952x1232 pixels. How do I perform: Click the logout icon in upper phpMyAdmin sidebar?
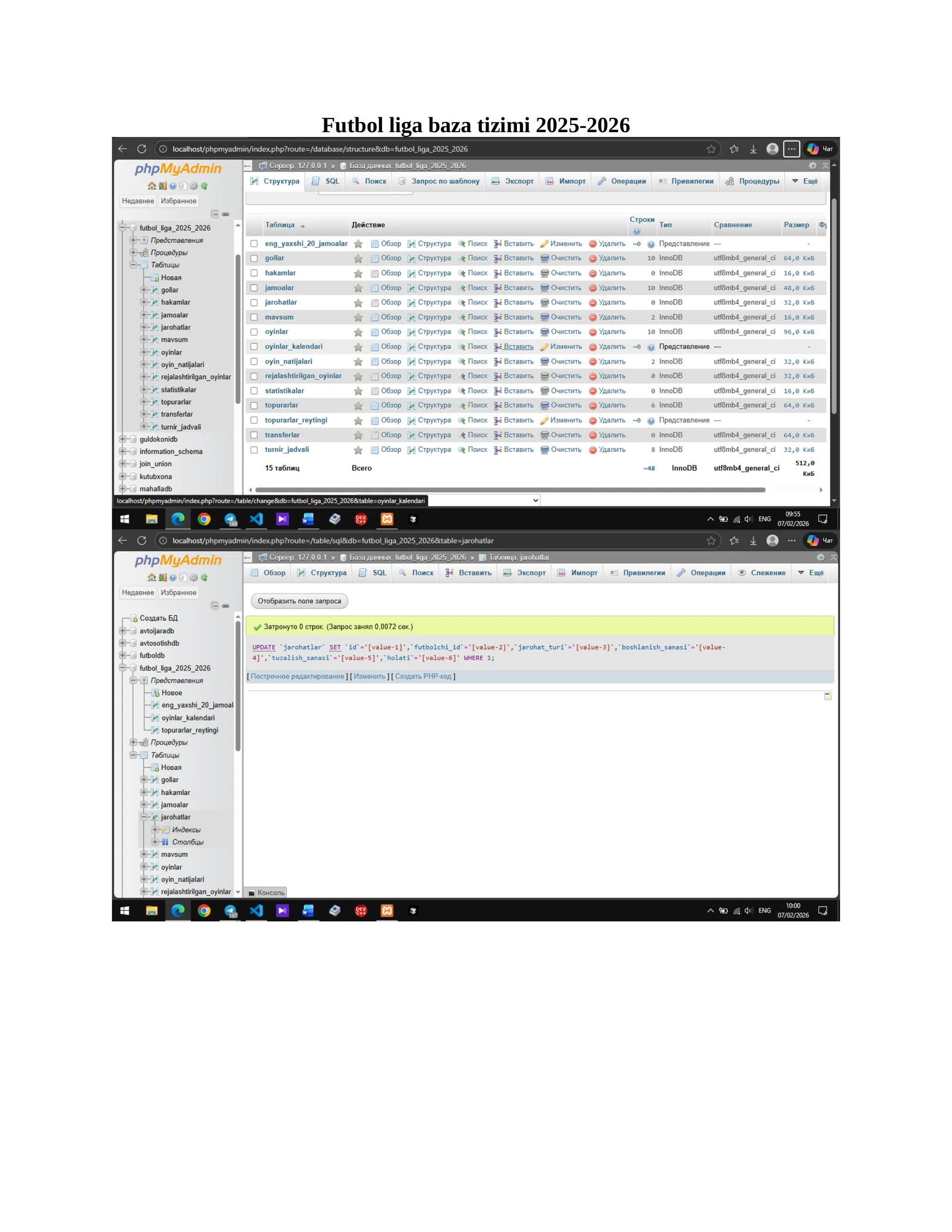click(162, 186)
